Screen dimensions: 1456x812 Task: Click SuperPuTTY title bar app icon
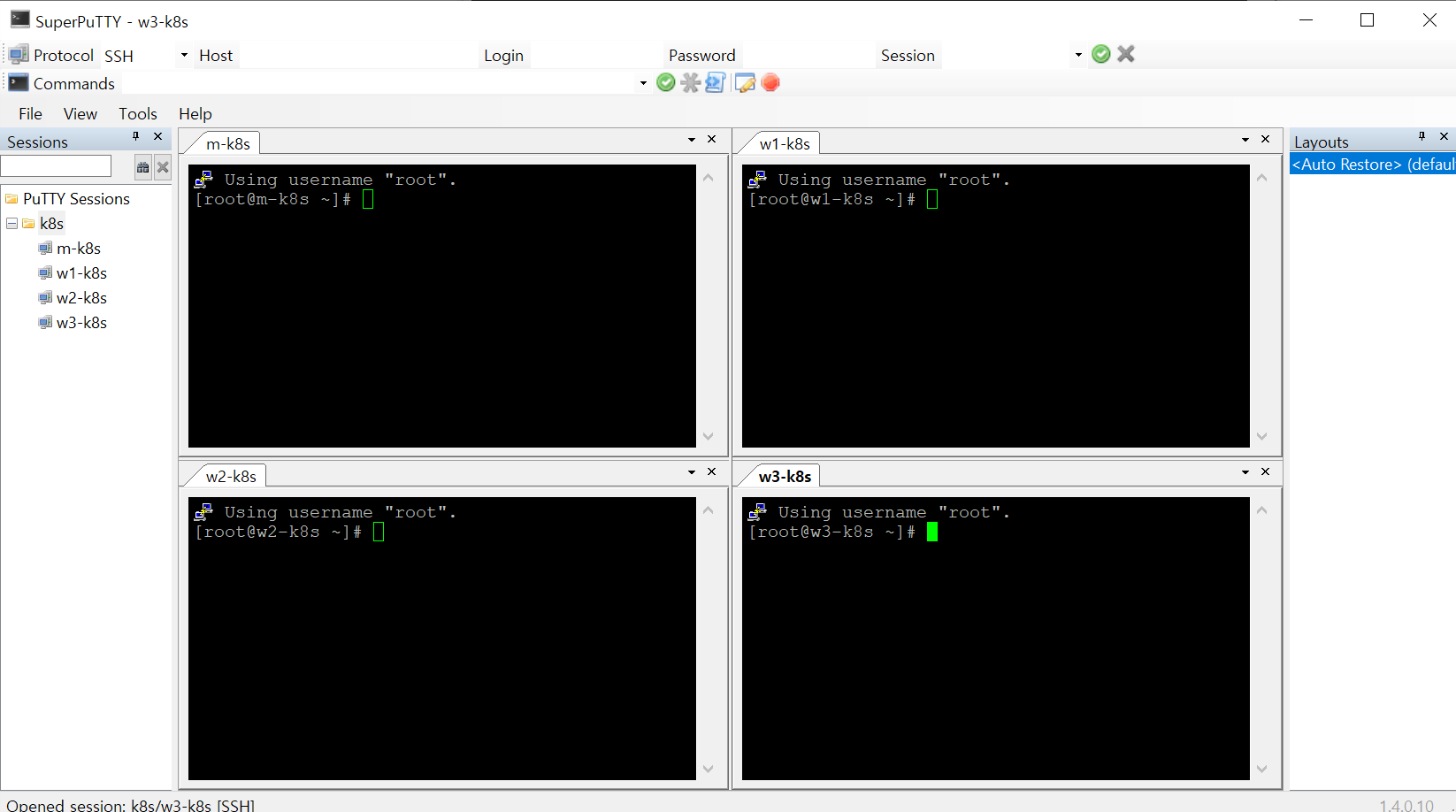click(x=19, y=19)
